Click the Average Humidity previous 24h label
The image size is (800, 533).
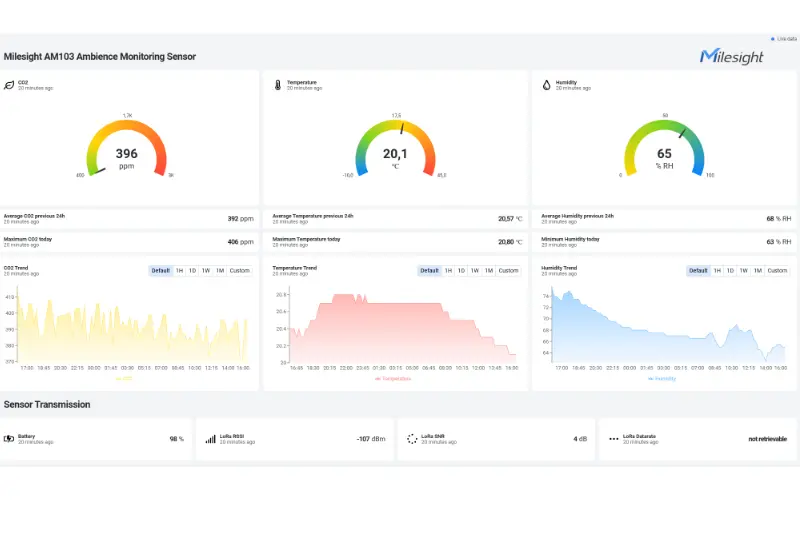point(578,216)
